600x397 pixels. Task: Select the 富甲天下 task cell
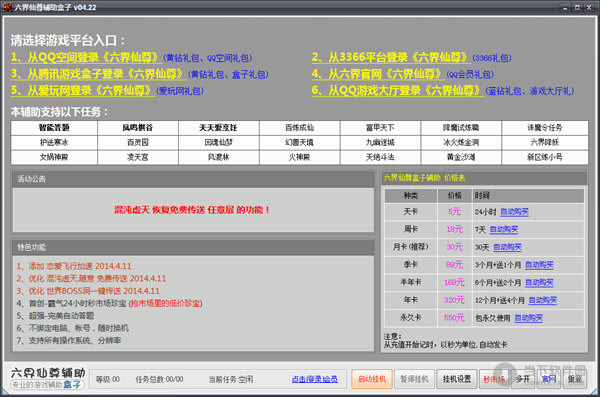[x=380, y=127]
